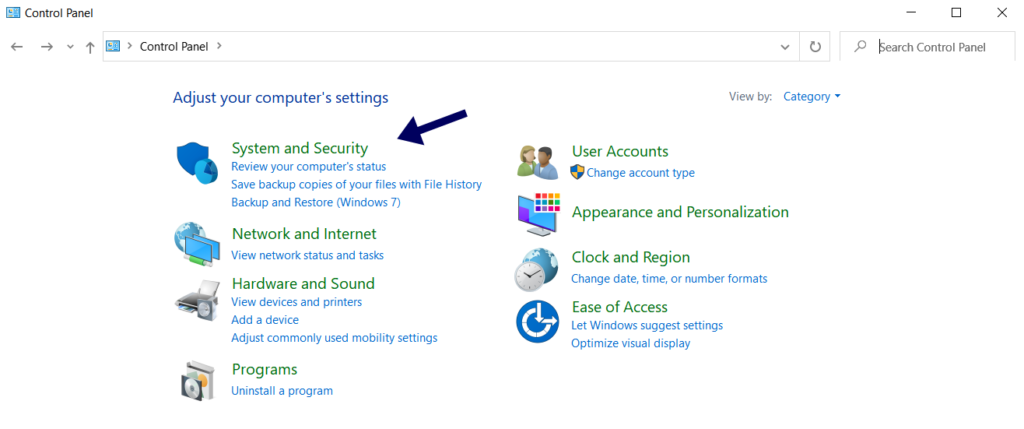1024x429 pixels.
Task: Open the Clock and Region icon
Action: click(x=536, y=269)
